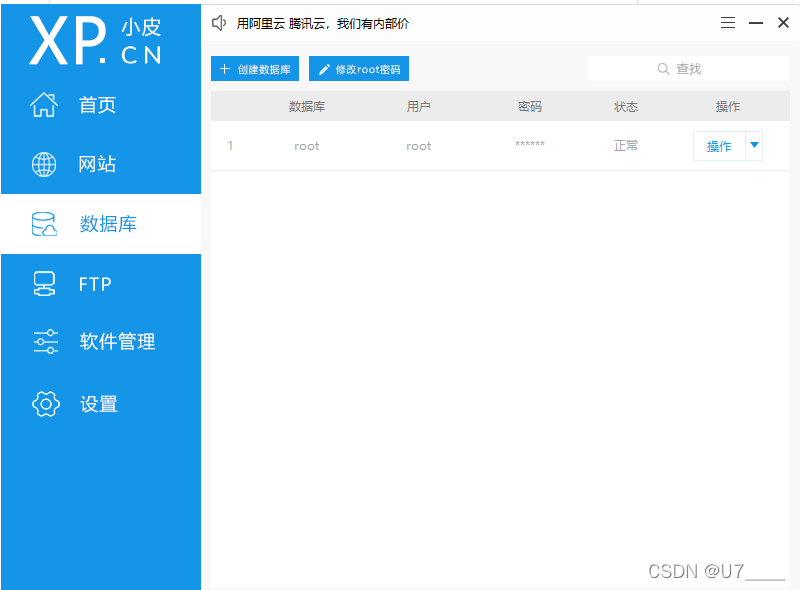This screenshot has width=800, height=590.
Task: Expand the 操作 dropdown for root database
Action: tap(756, 145)
